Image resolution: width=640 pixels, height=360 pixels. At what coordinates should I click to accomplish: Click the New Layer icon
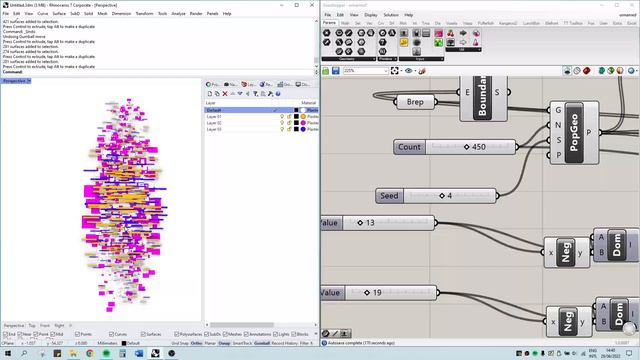pyautogui.click(x=210, y=94)
